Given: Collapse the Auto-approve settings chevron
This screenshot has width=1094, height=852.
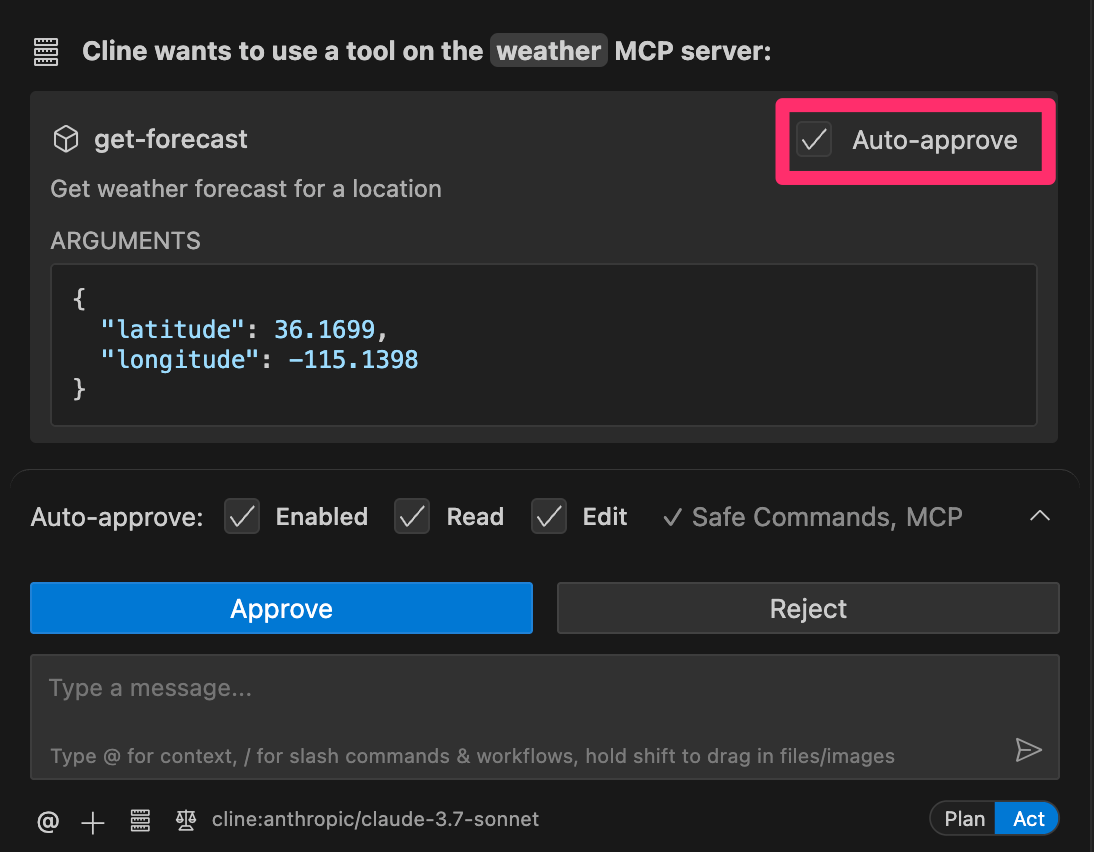Looking at the screenshot, I should pyautogui.click(x=1040, y=516).
